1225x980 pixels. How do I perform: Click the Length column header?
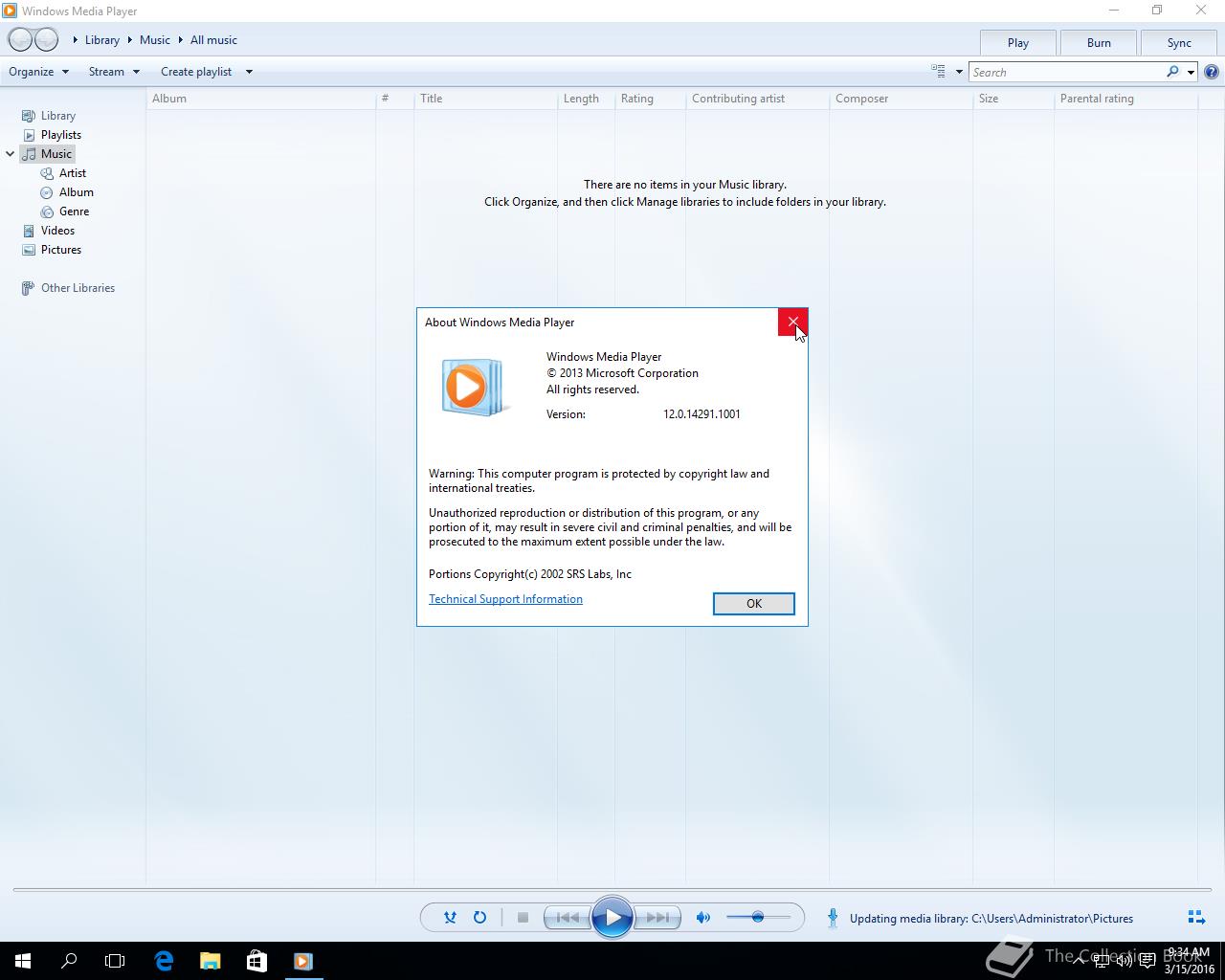586,99
